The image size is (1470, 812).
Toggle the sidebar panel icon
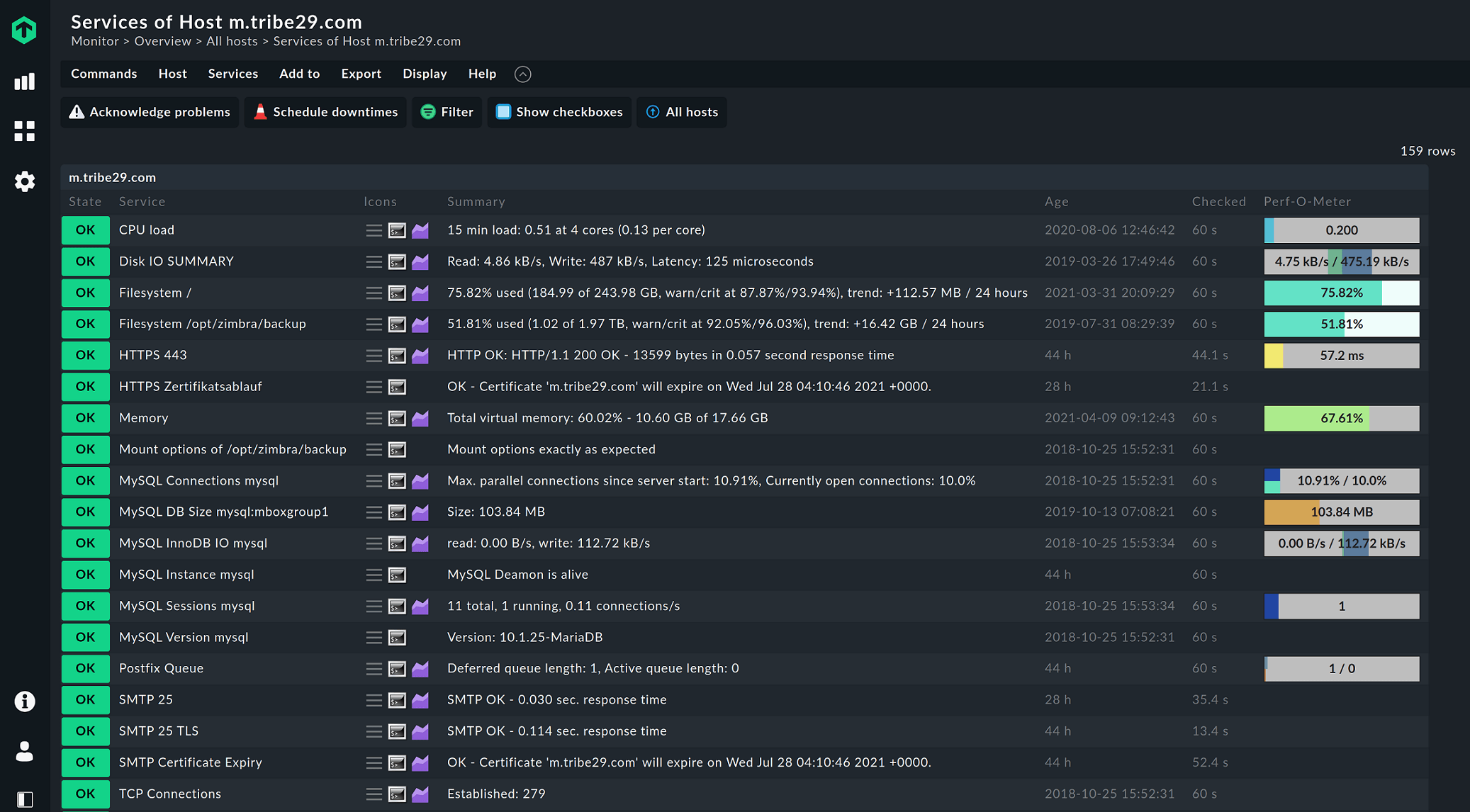24,799
